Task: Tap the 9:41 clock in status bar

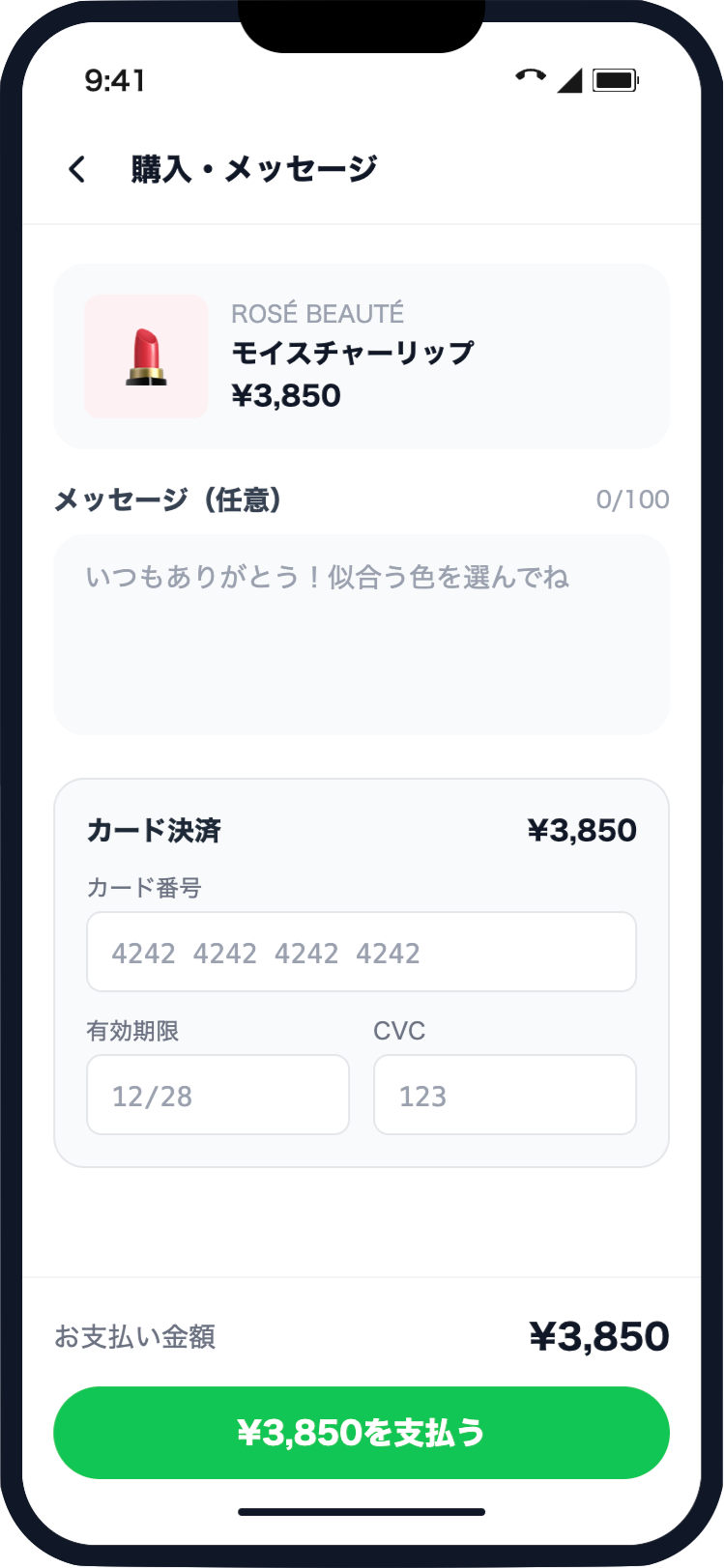Action: click(115, 80)
